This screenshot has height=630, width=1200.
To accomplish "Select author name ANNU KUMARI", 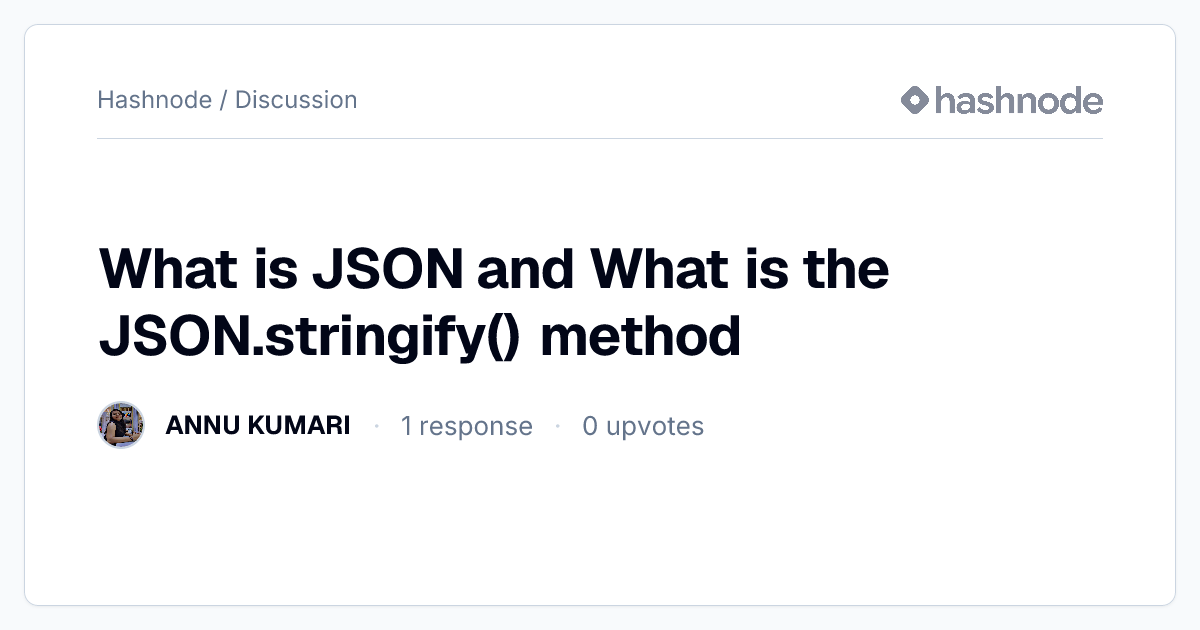I will (258, 426).
